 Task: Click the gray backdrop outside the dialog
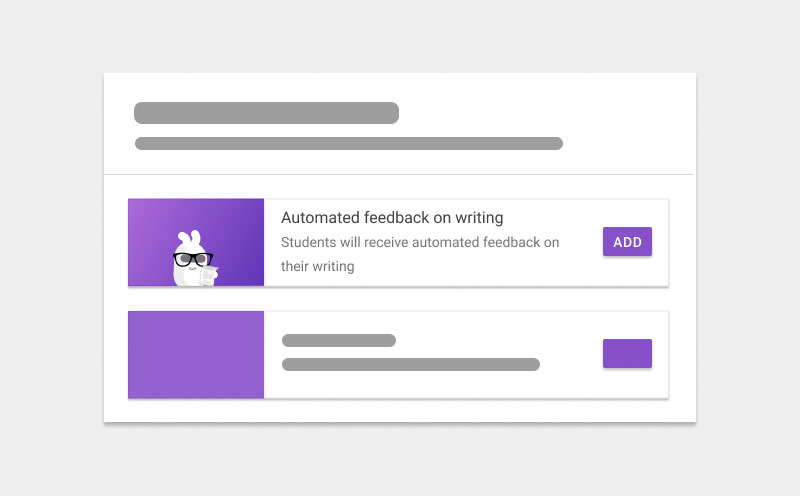(50, 250)
